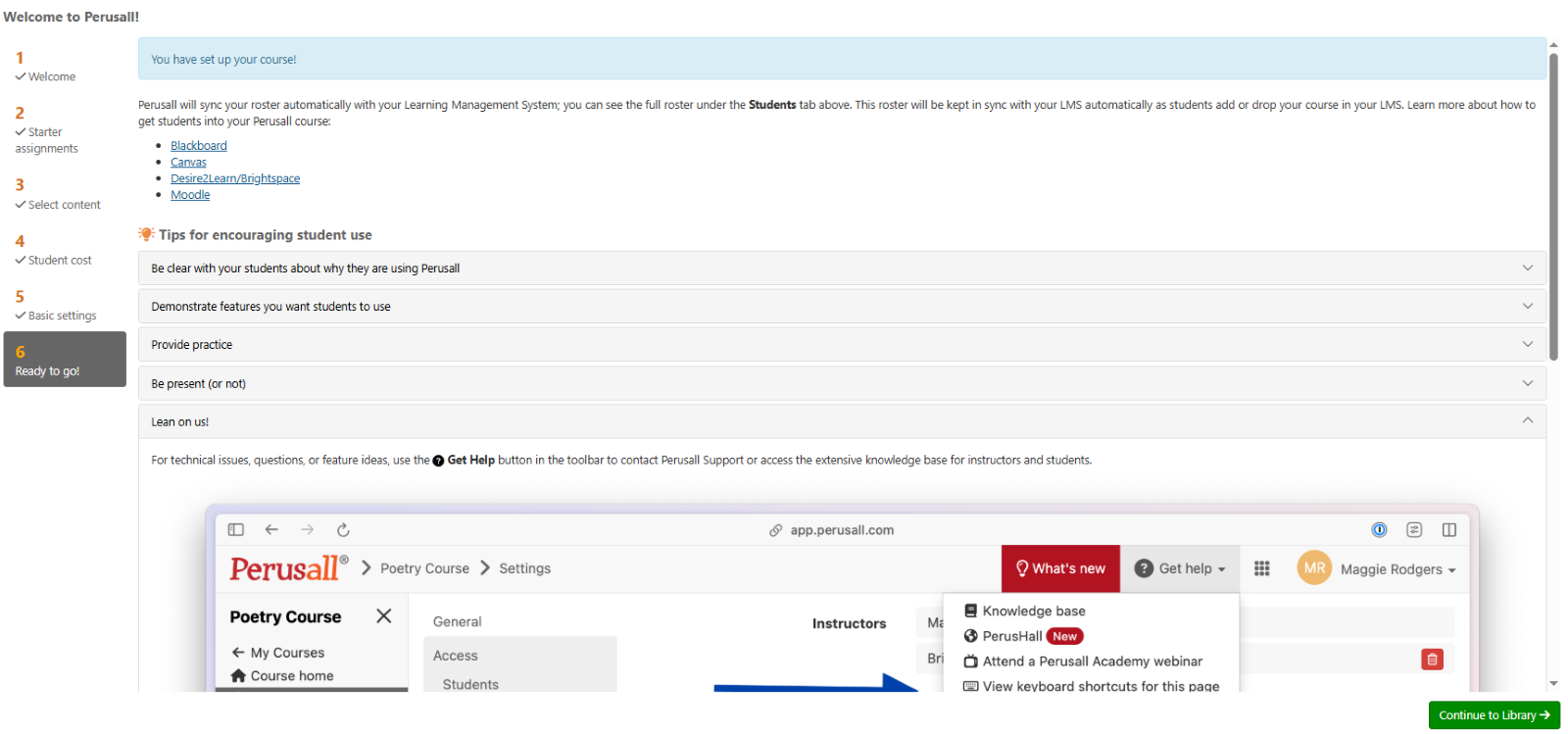
Task: Expand the 'Provide practice' tip
Action: (x=842, y=345)
